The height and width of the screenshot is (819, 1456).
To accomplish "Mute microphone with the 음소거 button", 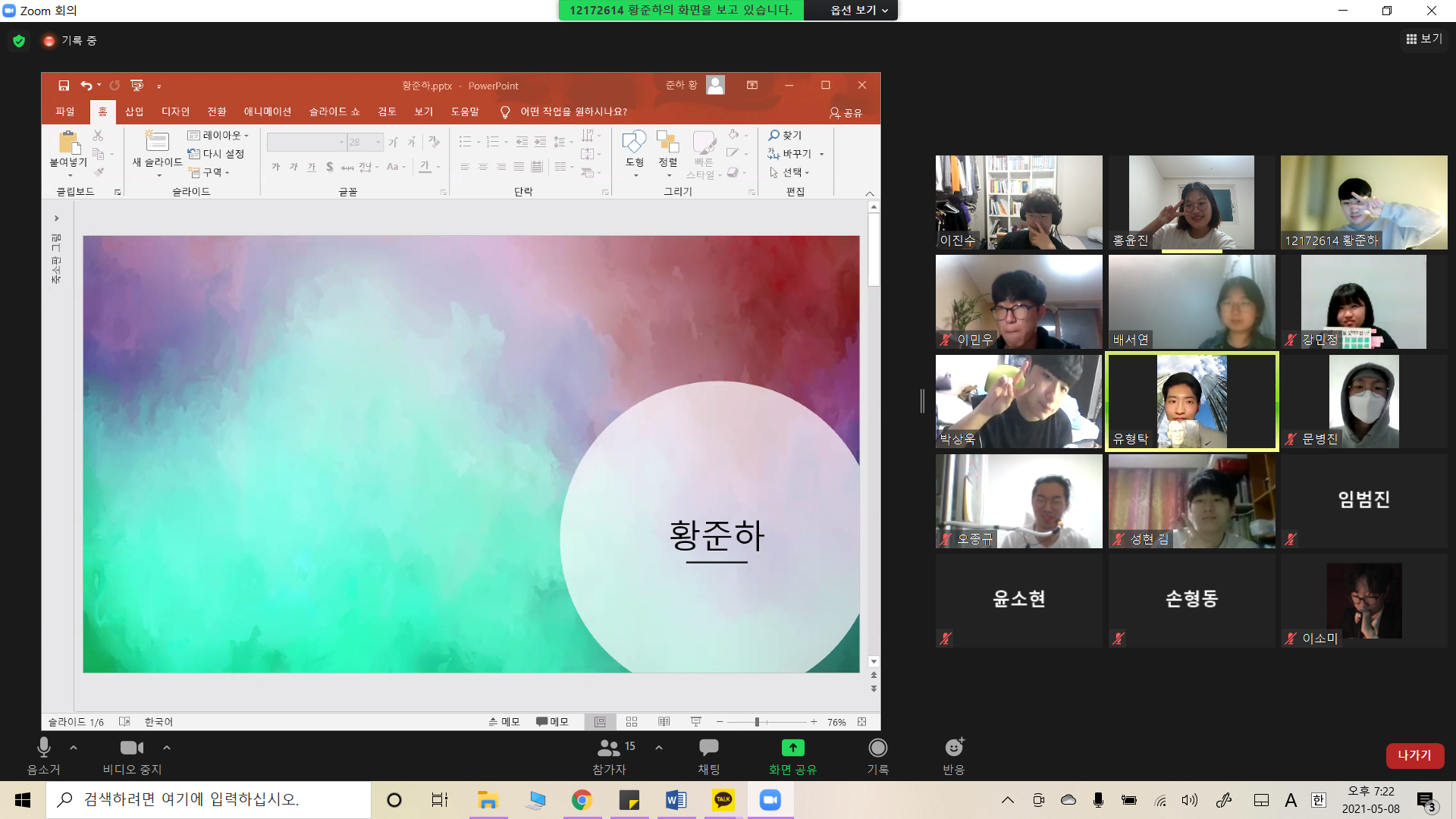I will 43,748.
